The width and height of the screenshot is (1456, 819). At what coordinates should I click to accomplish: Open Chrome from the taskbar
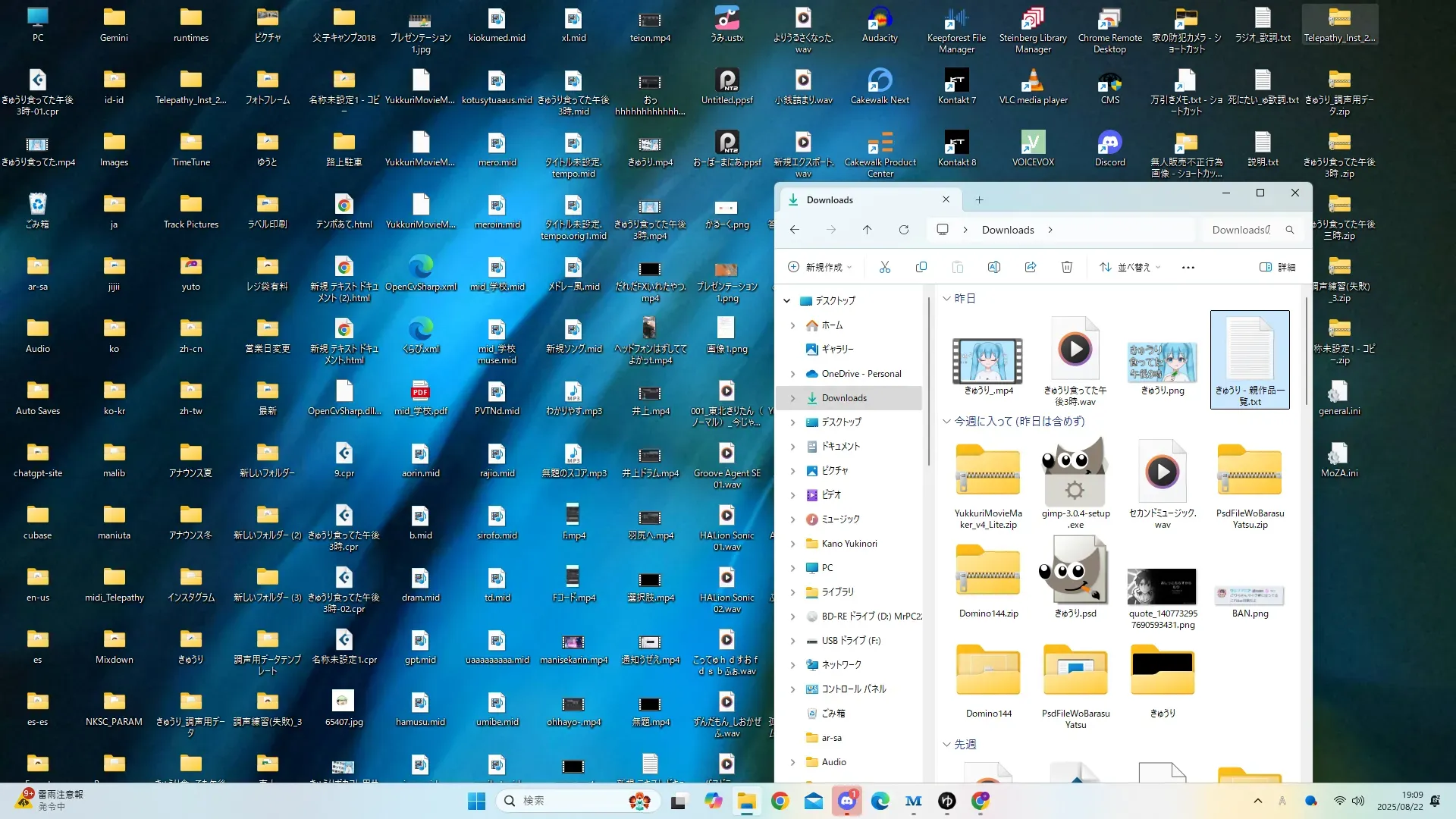(x=780, y=801)
